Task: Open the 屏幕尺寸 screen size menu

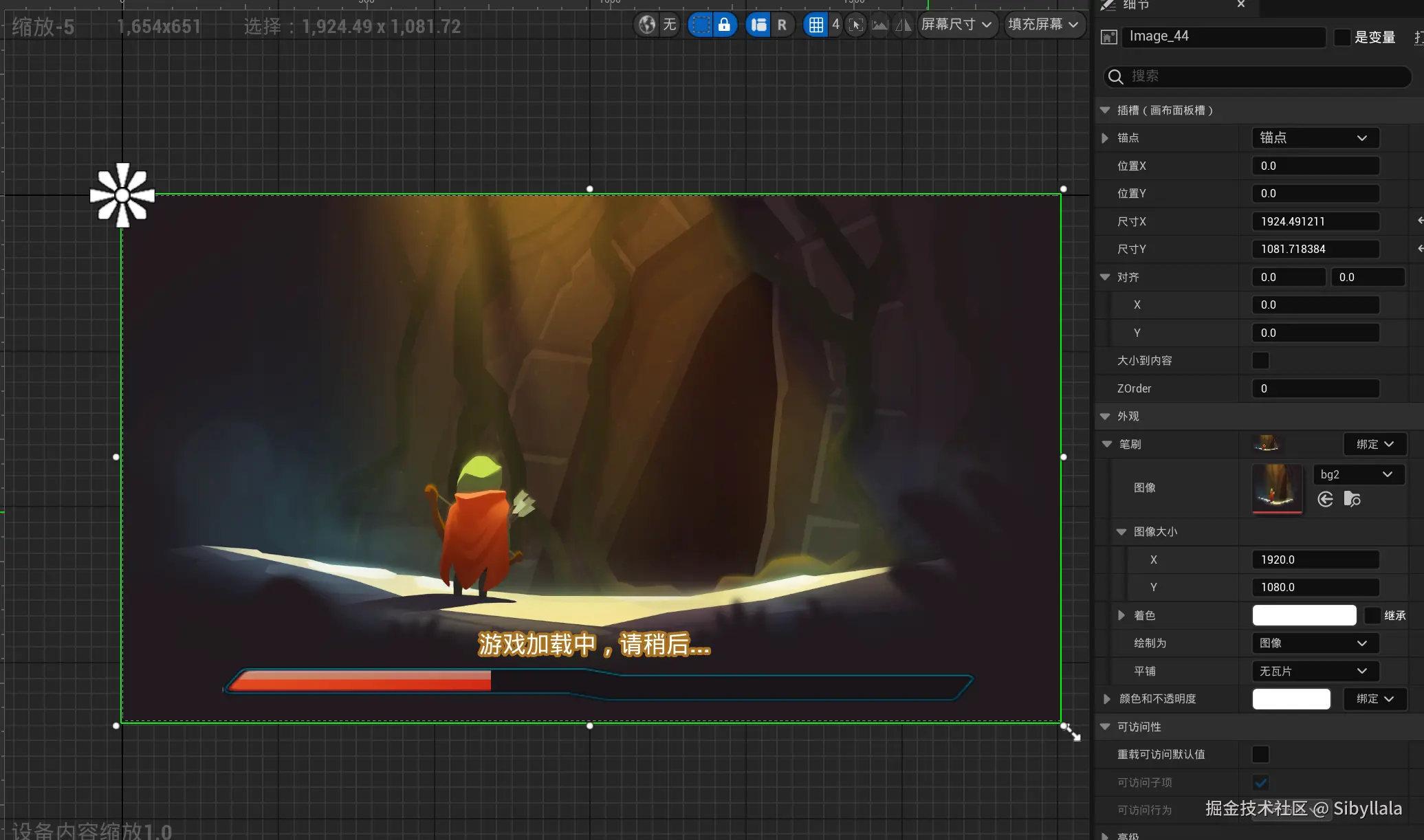Action: pos(956,25)
